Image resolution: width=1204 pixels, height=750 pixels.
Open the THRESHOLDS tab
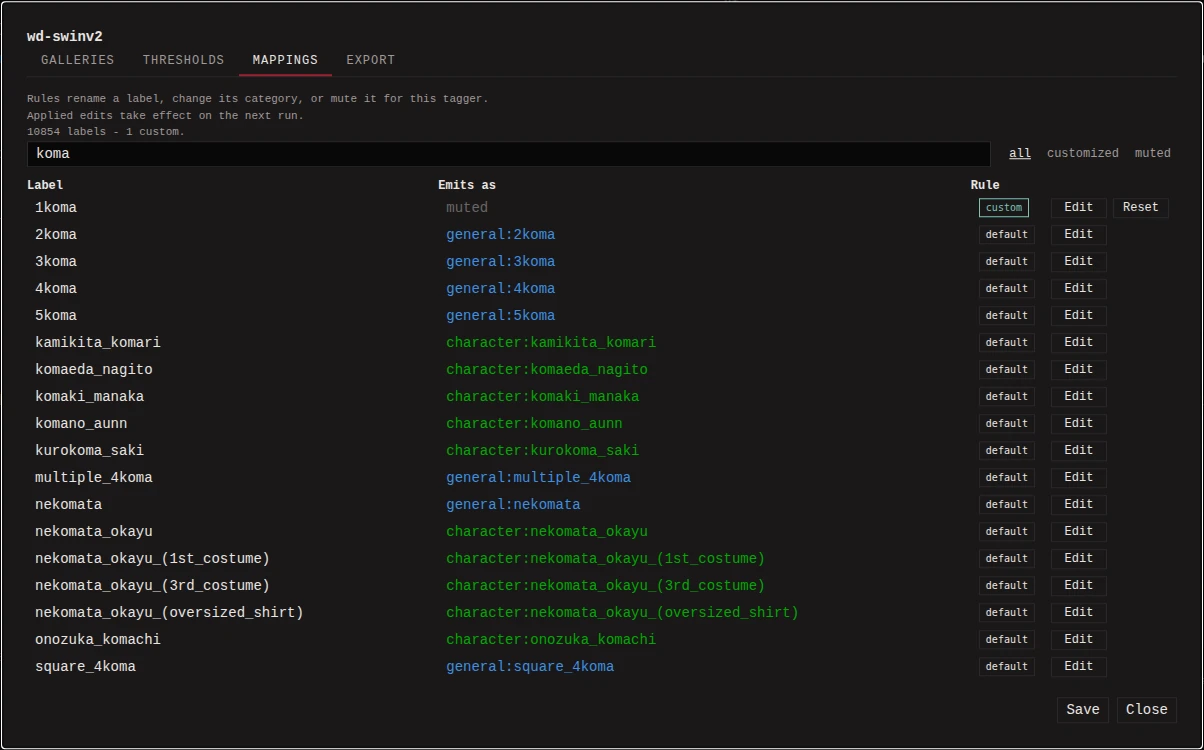183,60
